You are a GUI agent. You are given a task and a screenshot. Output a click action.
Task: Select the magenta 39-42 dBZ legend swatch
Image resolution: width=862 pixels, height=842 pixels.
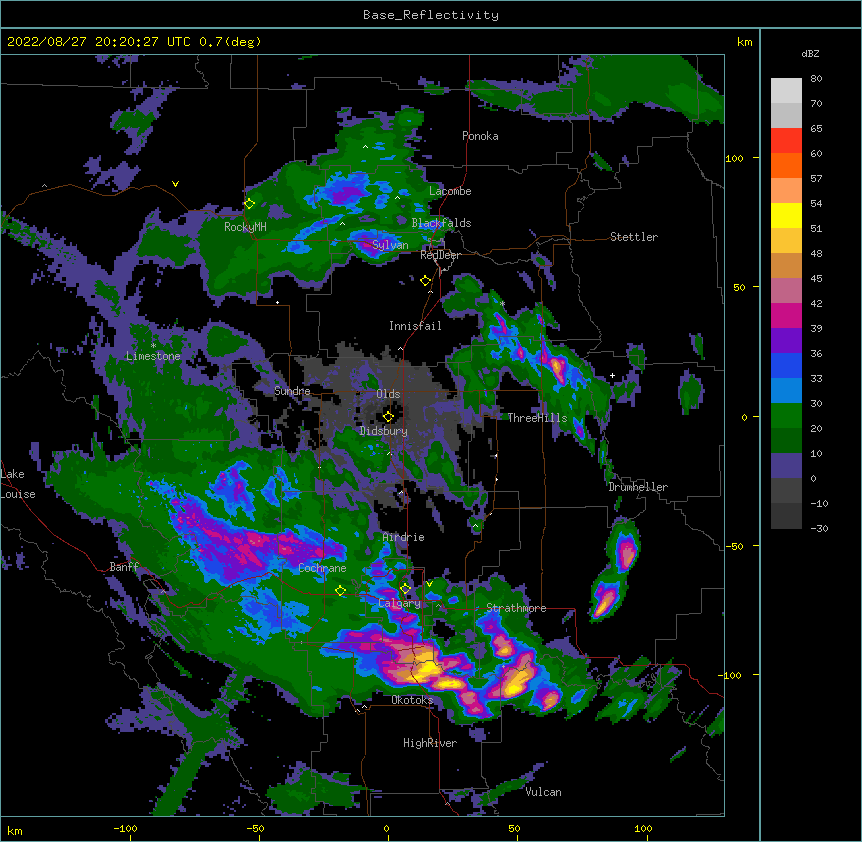786,316
